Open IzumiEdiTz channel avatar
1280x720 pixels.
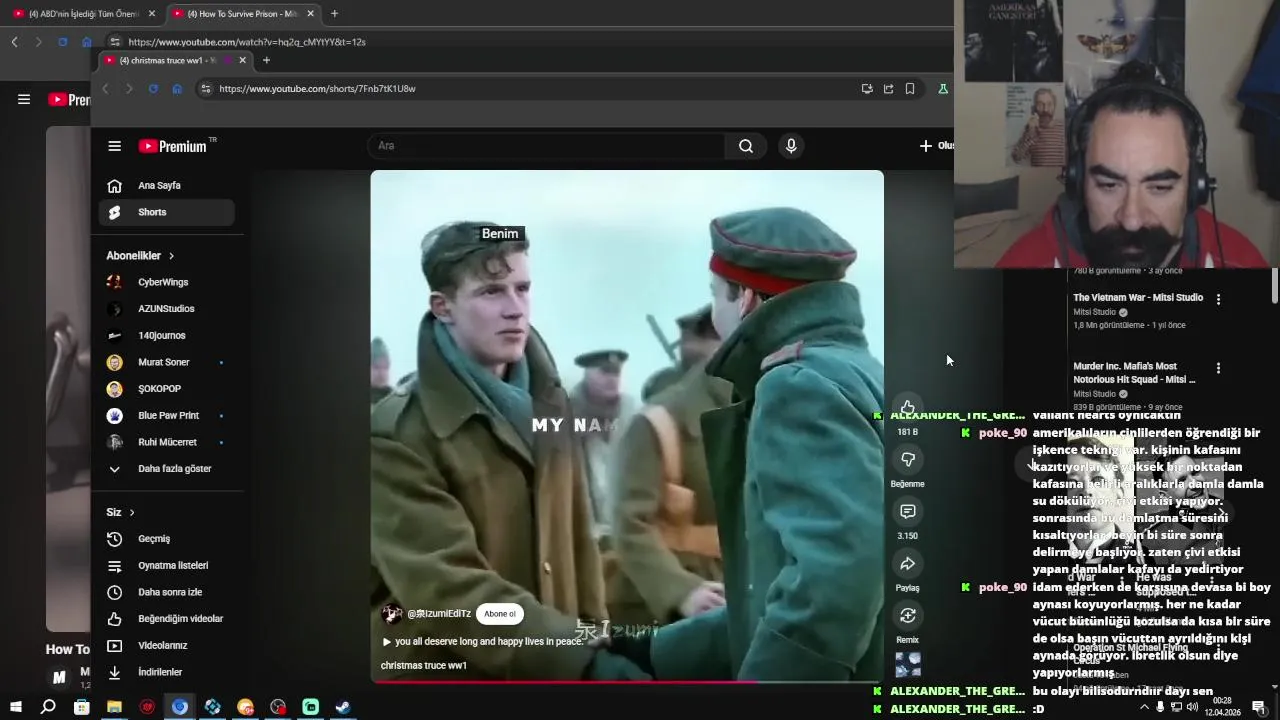[x=392, y=614]
